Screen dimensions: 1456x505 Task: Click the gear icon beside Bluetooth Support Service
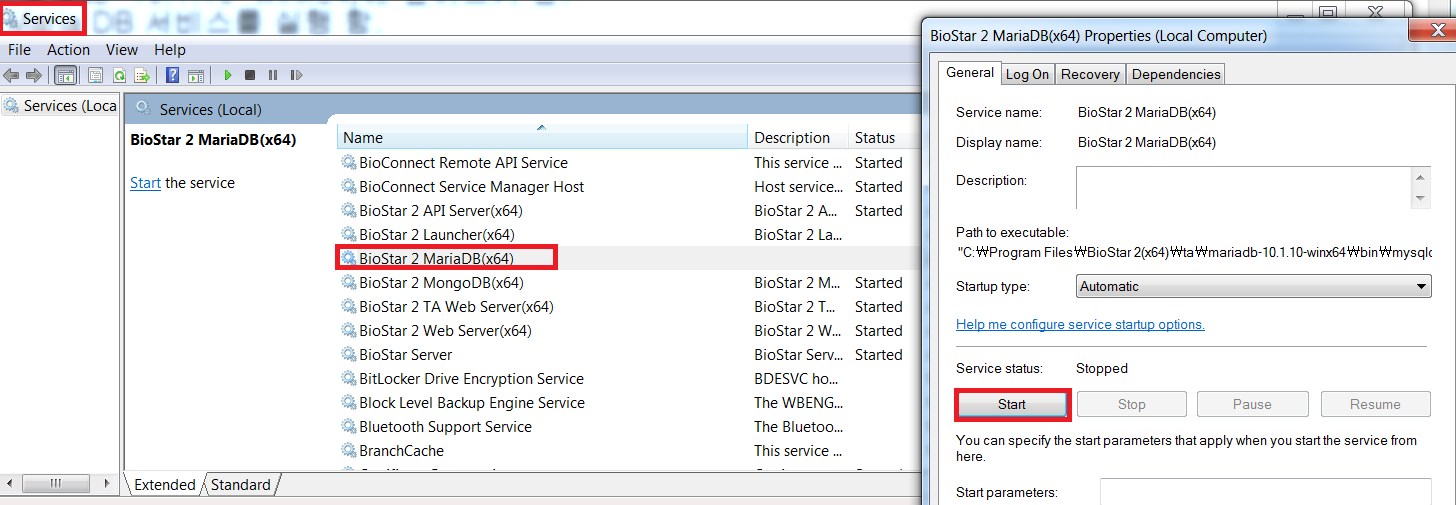coord(348,427)
